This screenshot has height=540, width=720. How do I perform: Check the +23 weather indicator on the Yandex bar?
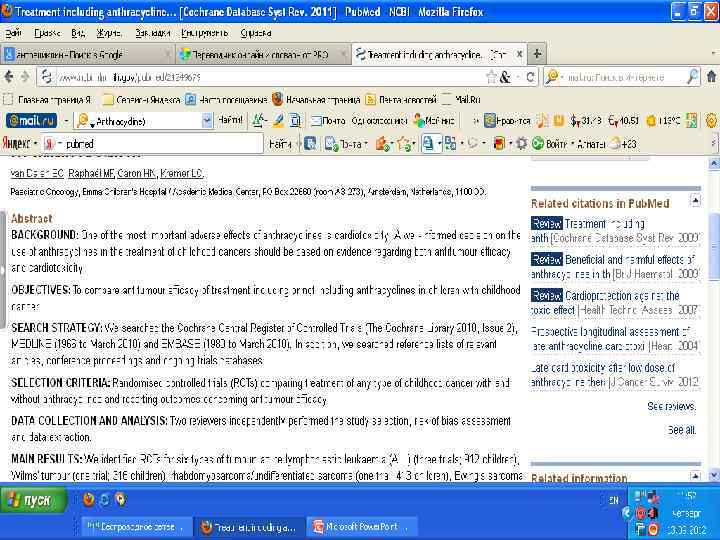click(624, 144)
